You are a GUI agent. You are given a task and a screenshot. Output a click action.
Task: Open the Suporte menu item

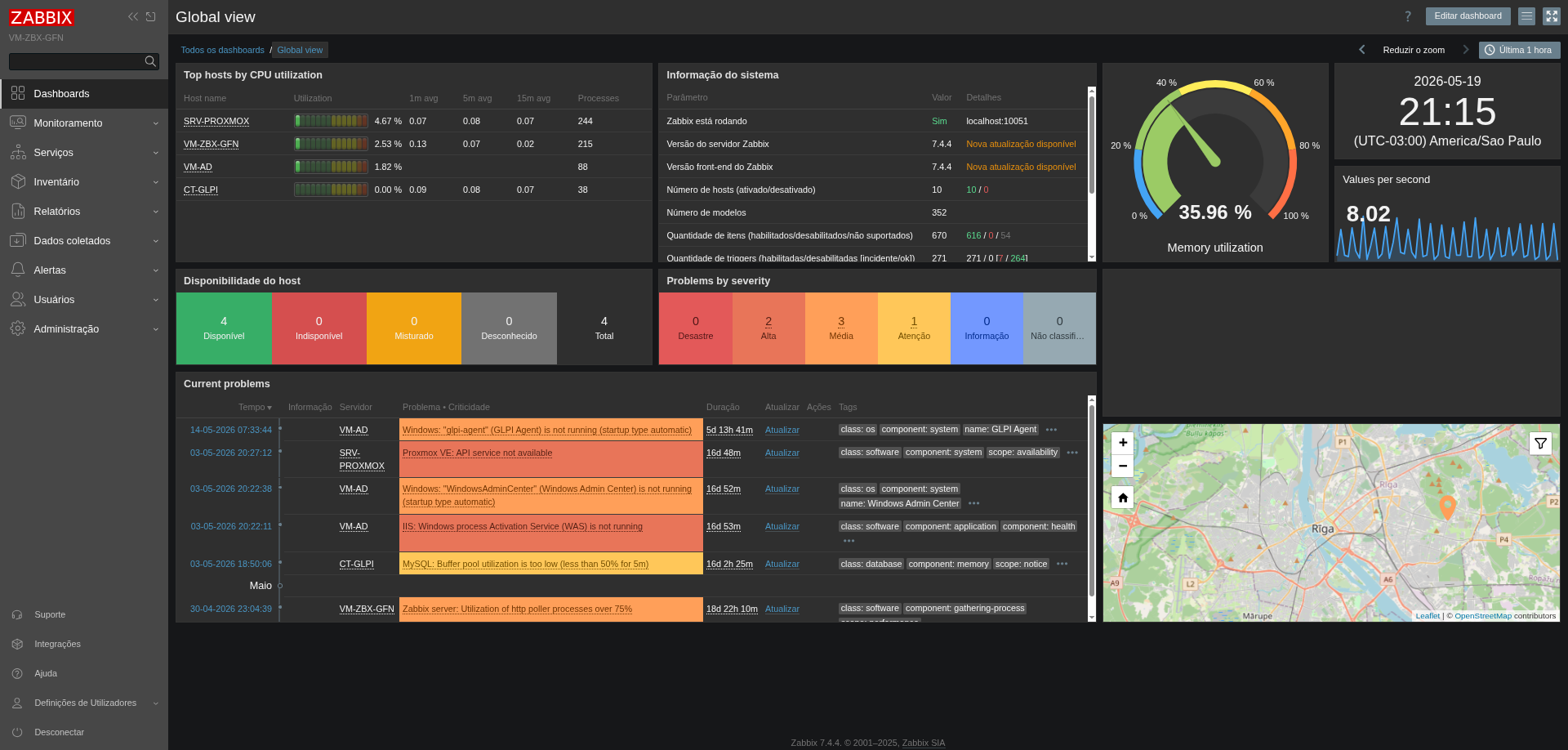84,614
